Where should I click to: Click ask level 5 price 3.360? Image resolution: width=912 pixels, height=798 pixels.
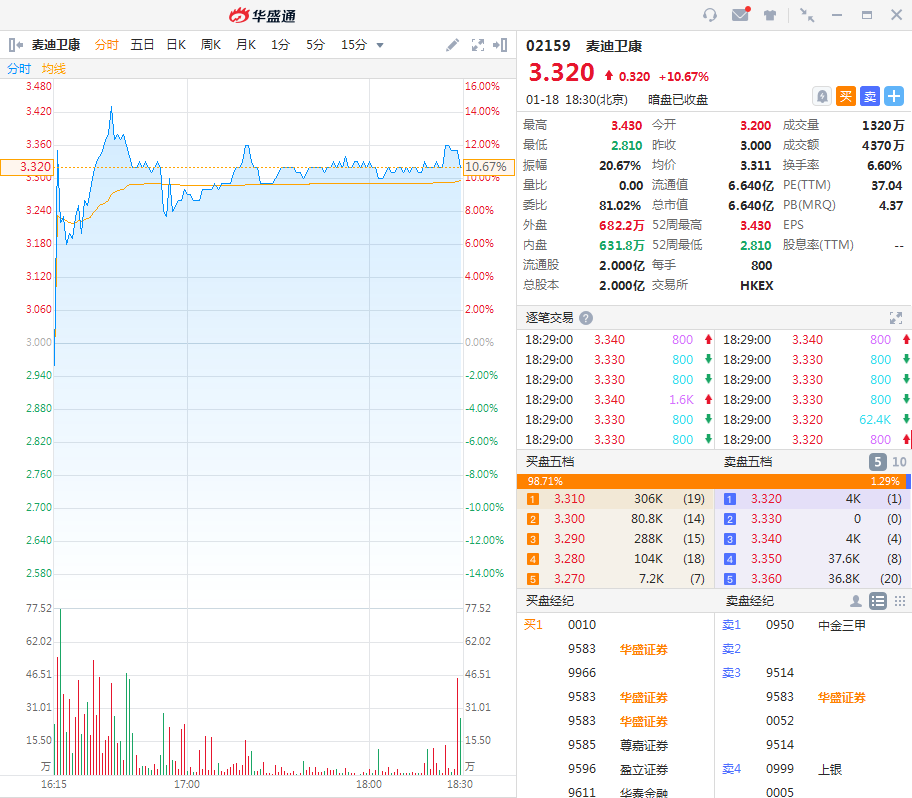(767, 579)
